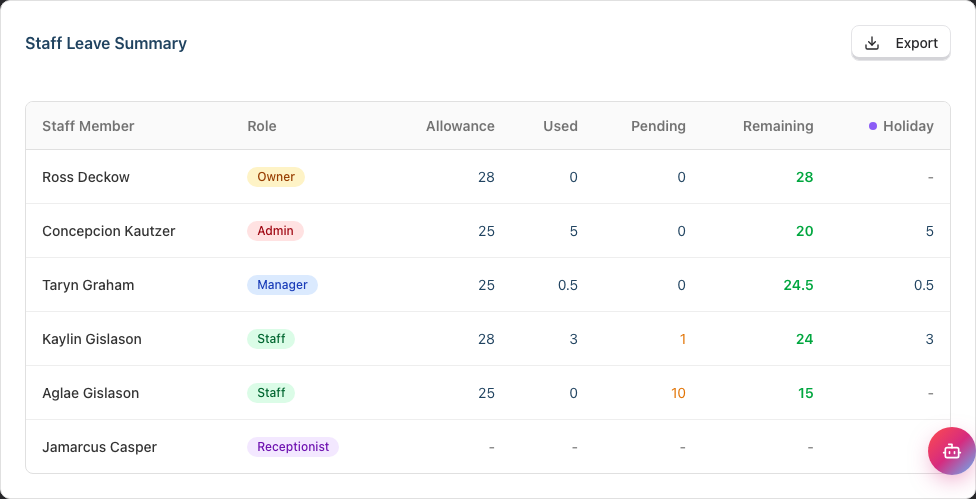Select the Allowance column header
Screen dimensions: 976x499
(460, 126)
